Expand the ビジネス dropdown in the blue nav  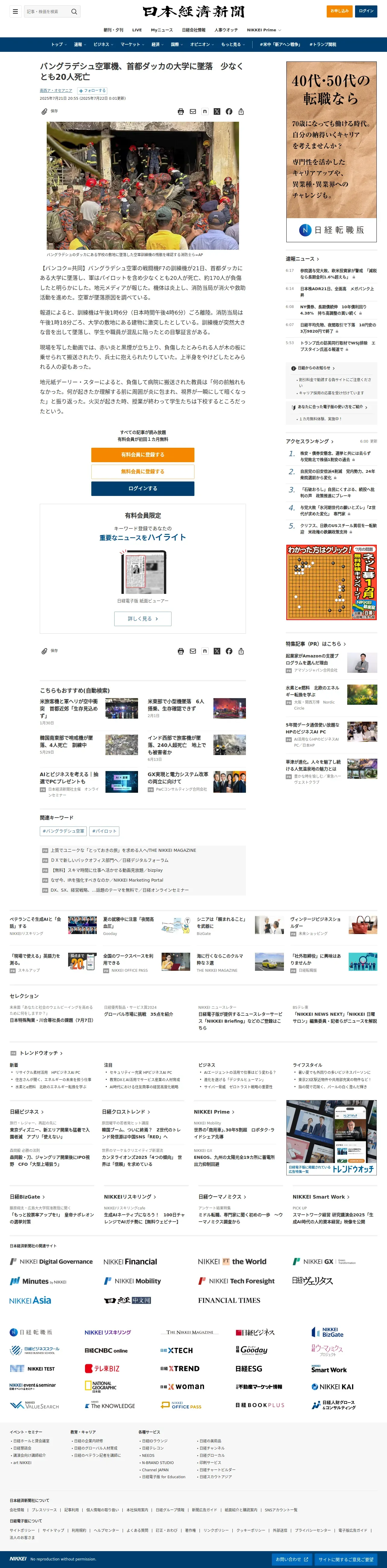[104, 44]
